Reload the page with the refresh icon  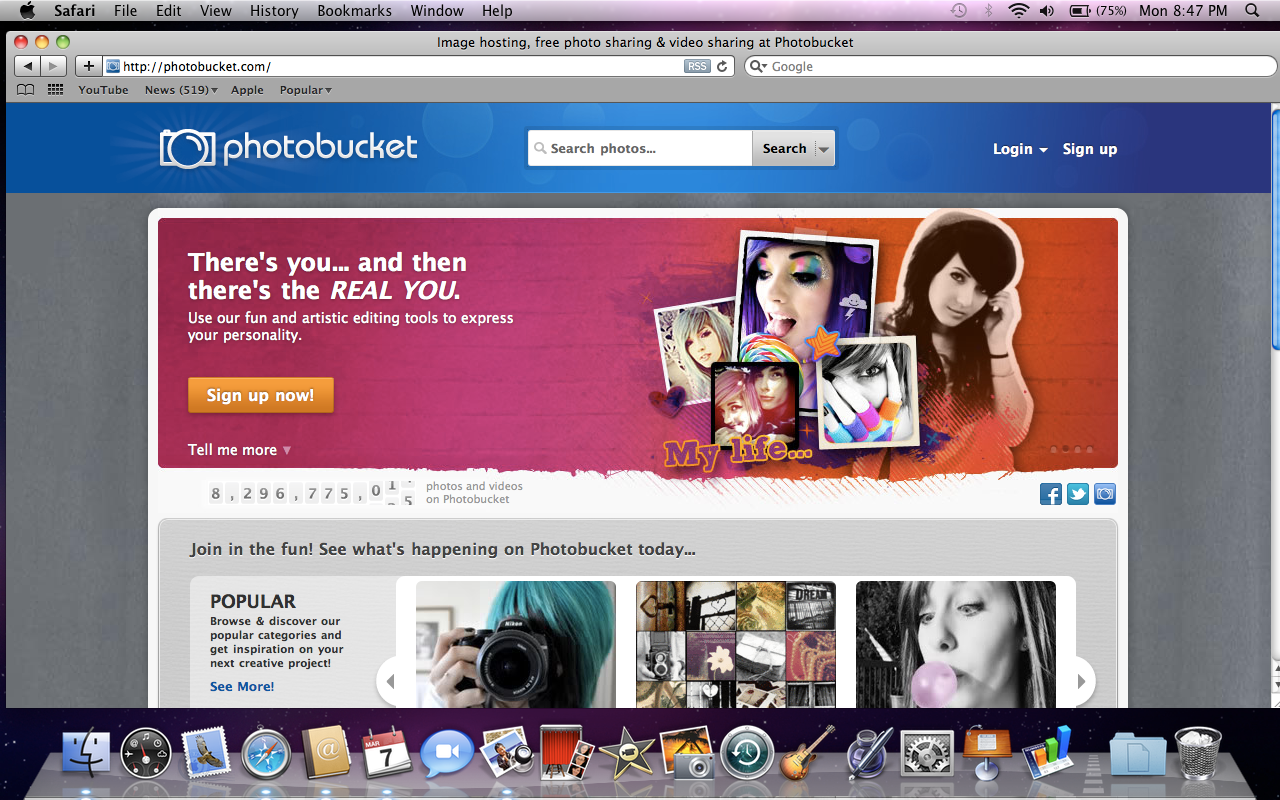722,66
